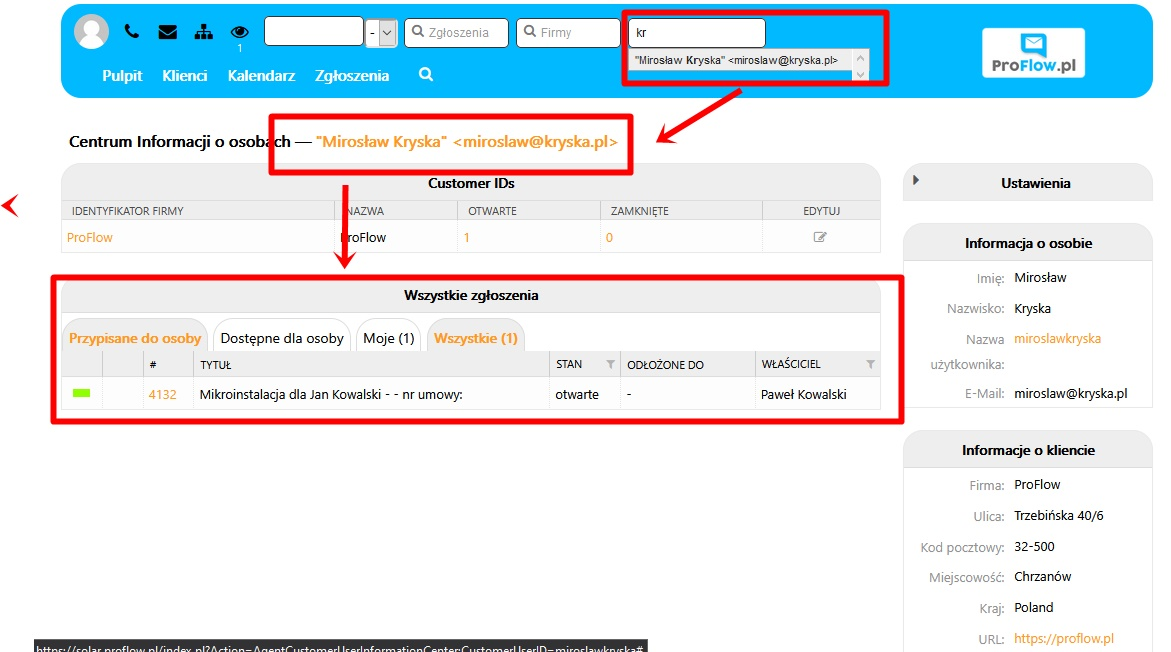Click the organization hierarchy icon

203,32
